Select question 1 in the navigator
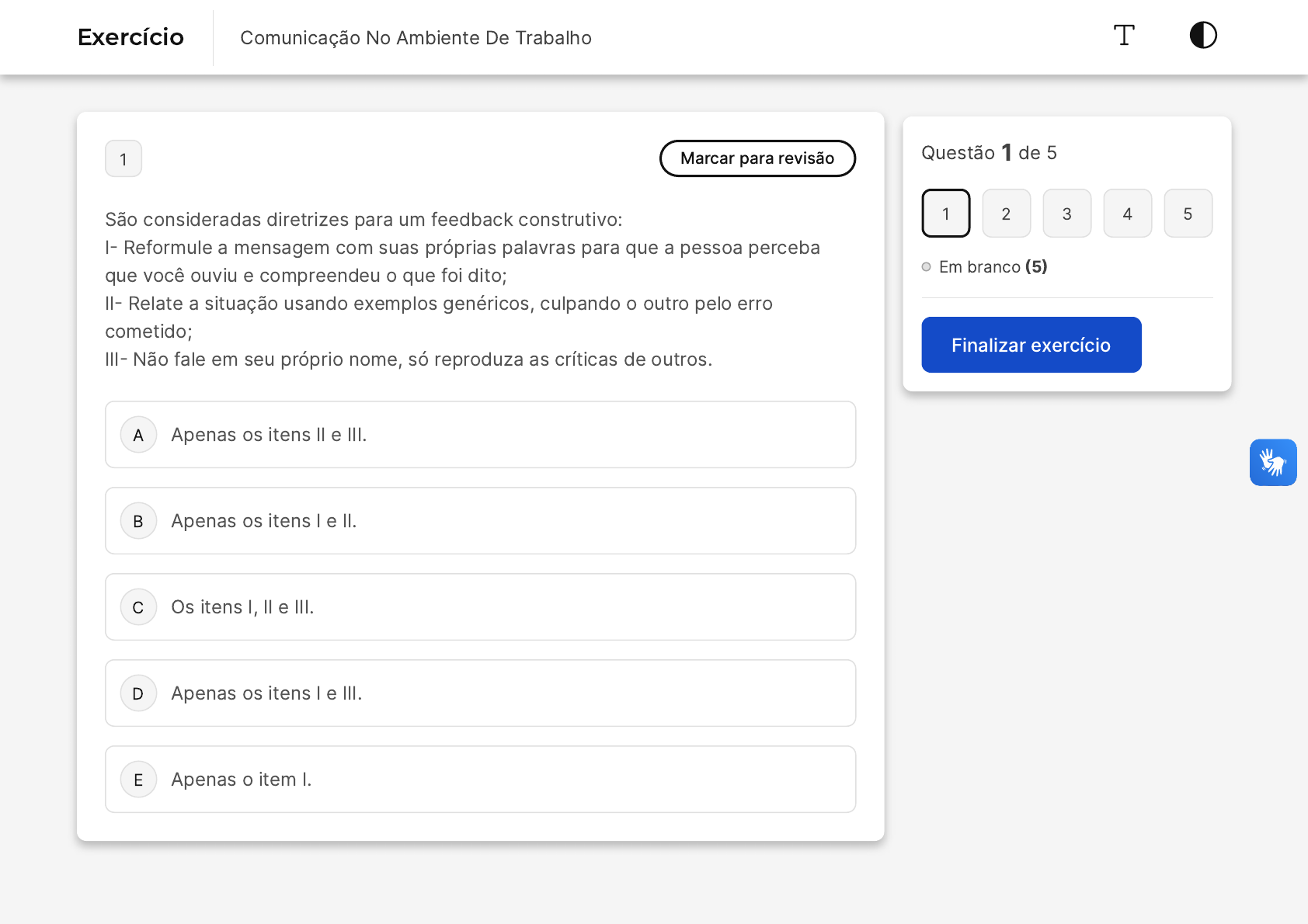This screenshot has width=1308, height=924. pyautogui.click(x=945, y=214)
